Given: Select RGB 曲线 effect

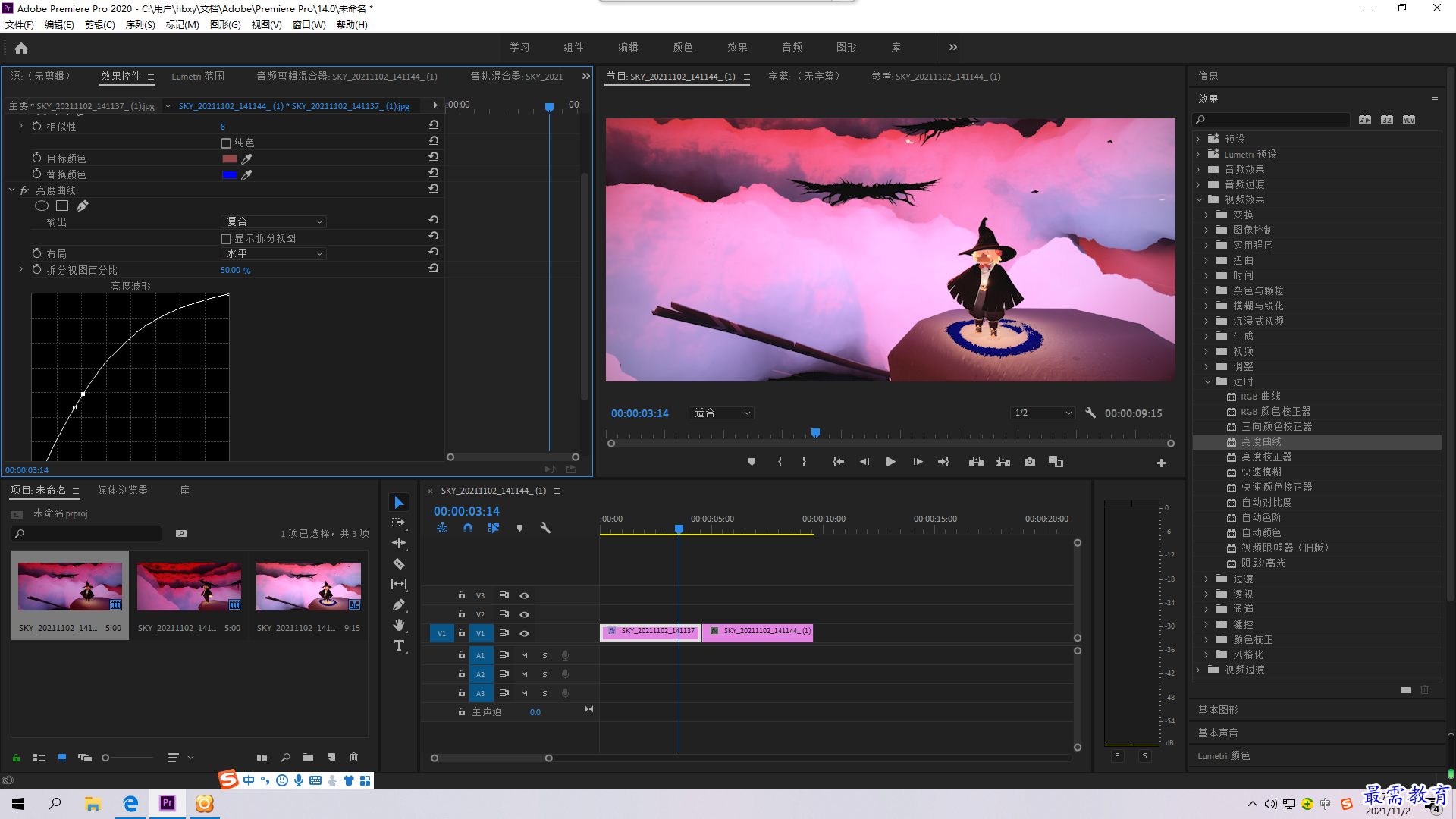Looking at the screenshot, I should [1260, 396].
